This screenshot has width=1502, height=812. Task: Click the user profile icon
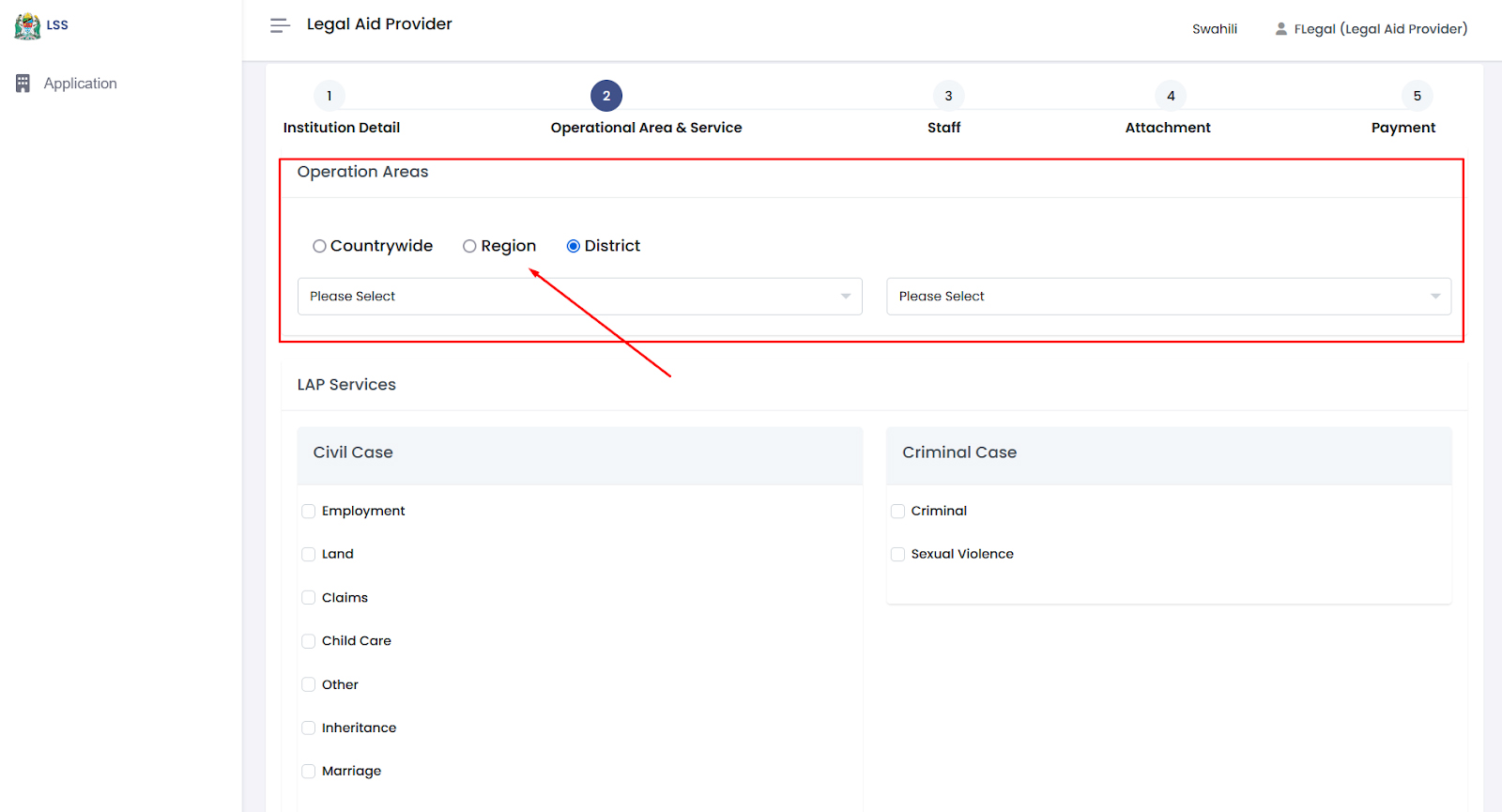click(1280, 29)
